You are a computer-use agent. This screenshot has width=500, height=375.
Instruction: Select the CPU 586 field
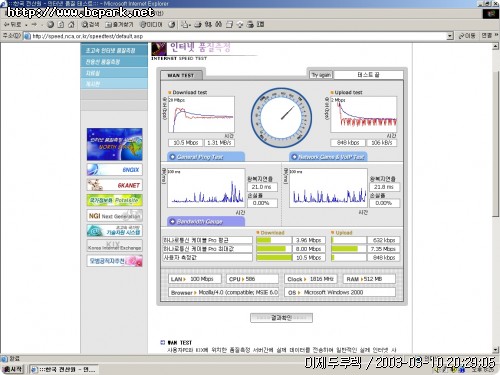(x=252, y=279)
